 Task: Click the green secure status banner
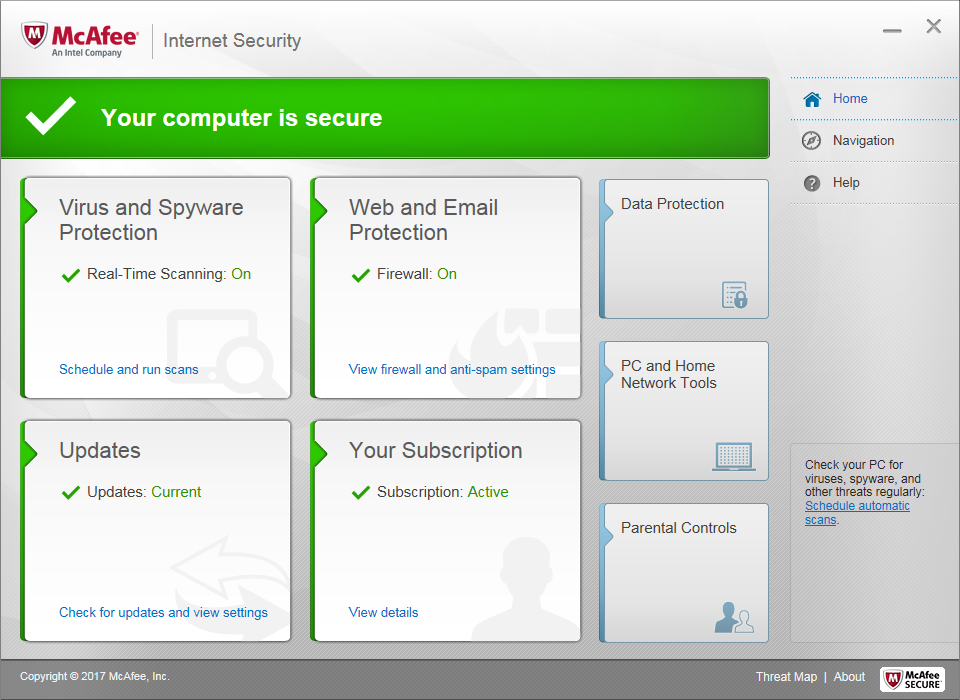pyautogui.click(x=385, y=118)
